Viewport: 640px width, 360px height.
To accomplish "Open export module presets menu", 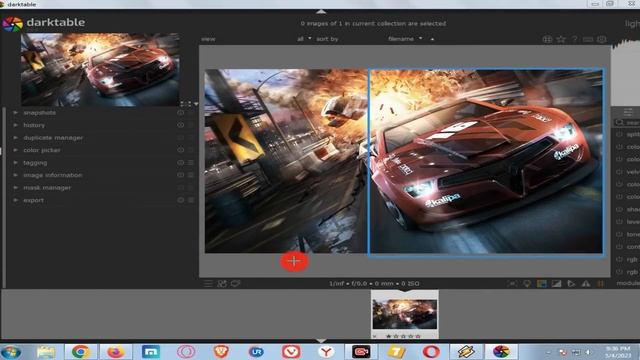I will (x=191, y=200).
